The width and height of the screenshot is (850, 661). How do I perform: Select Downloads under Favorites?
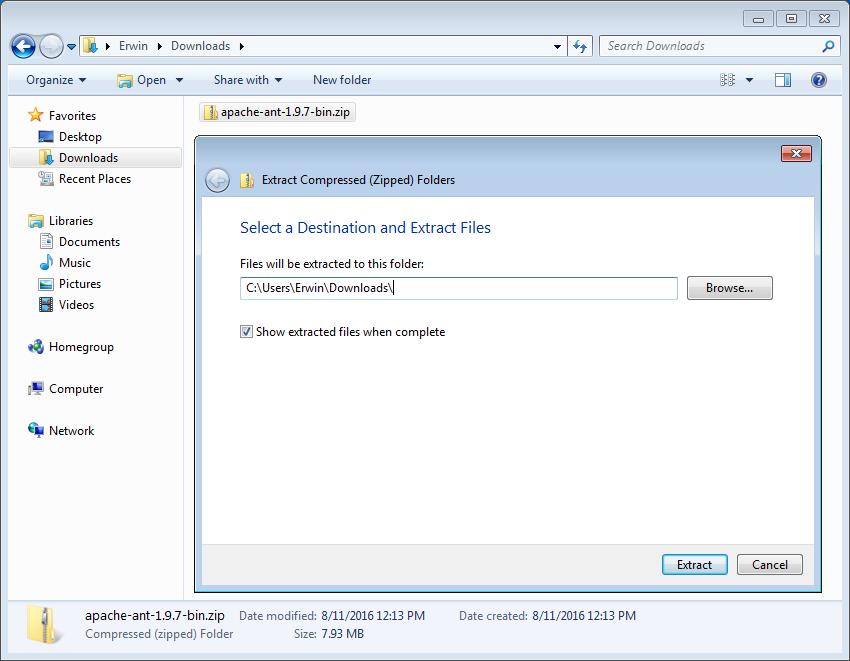click(x=88, y=158)
